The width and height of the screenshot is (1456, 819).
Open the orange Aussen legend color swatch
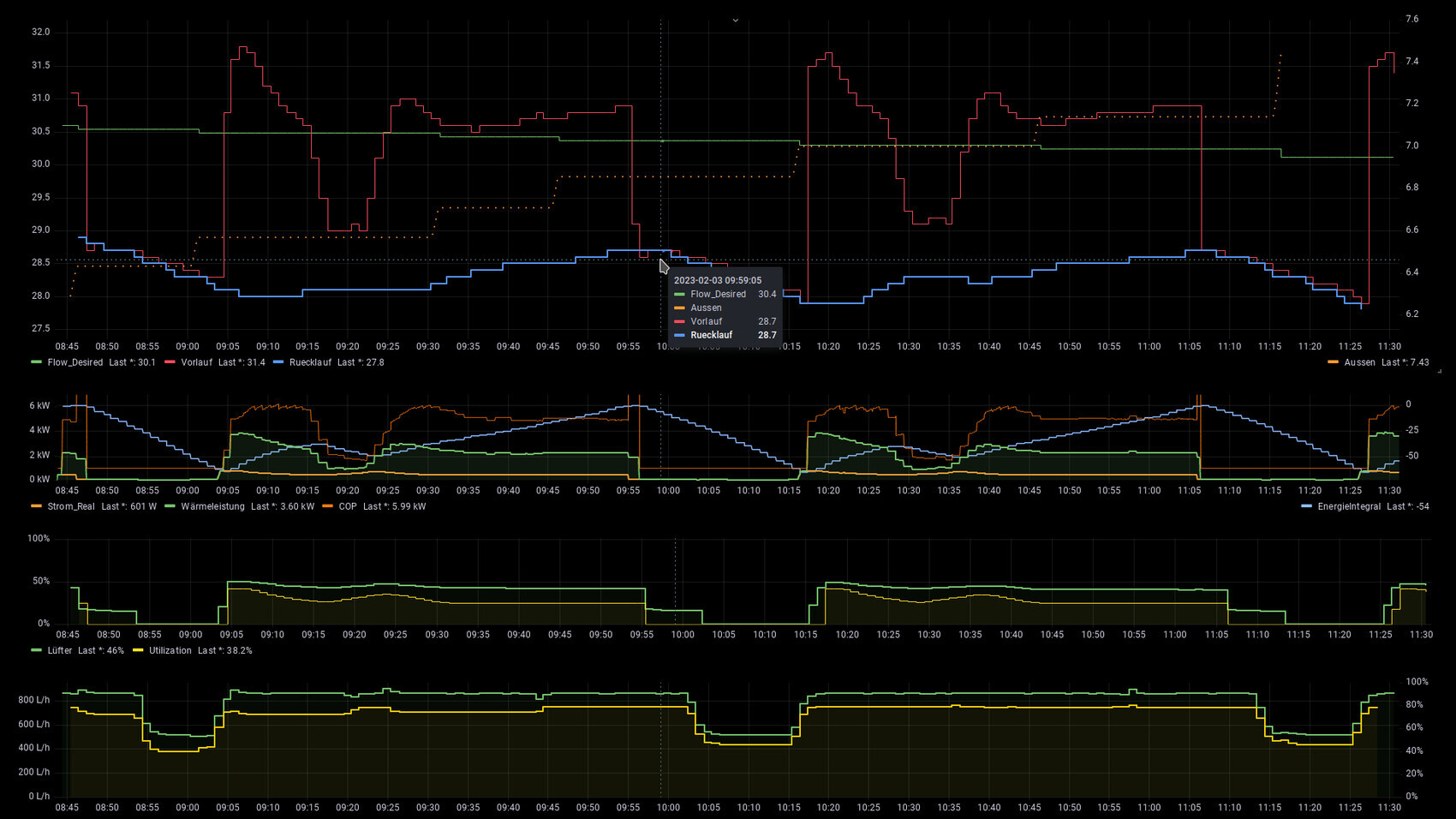click(x=1333, y=362)
